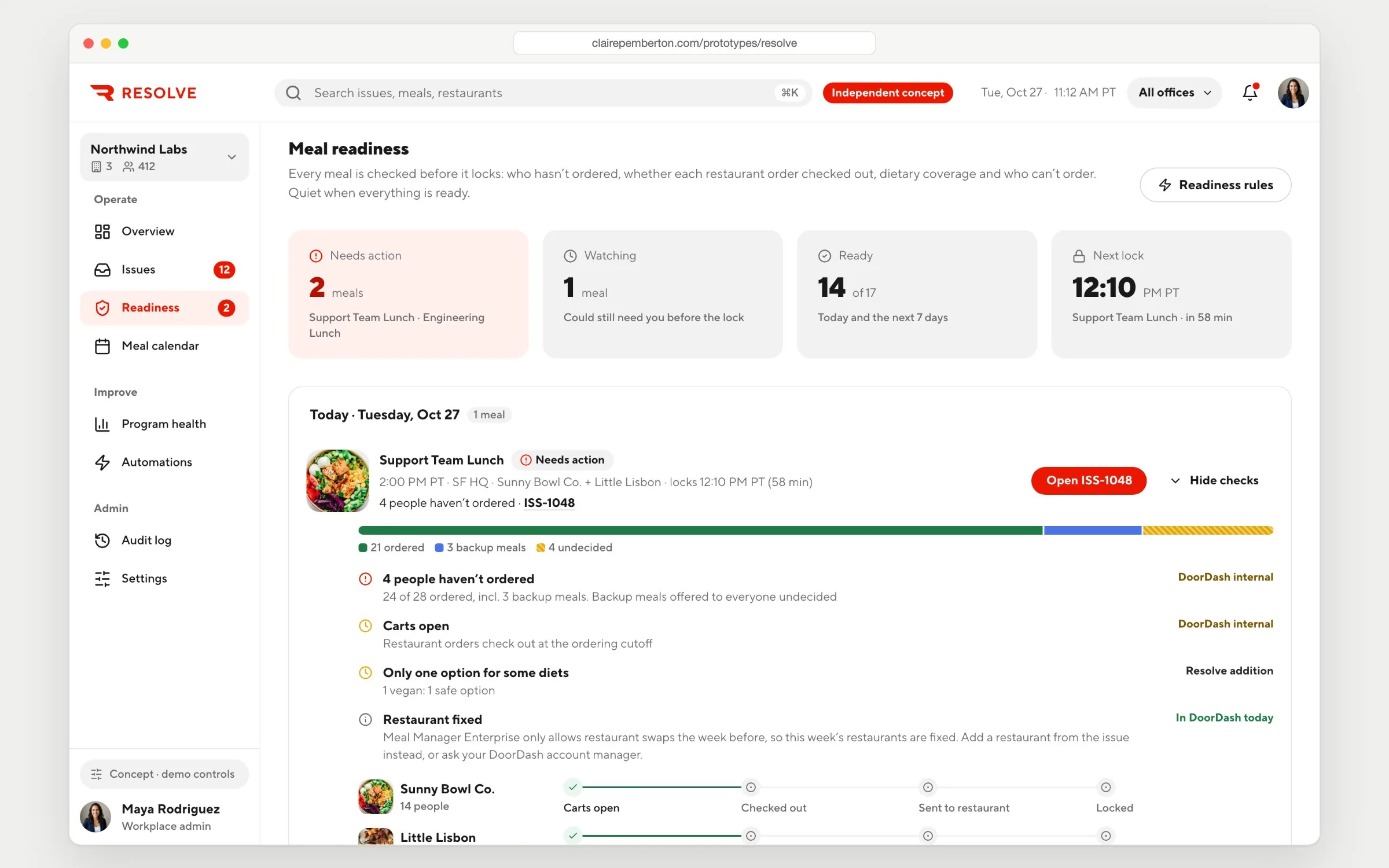Image resolution: width=1389 pixels, height=868 pixels.
Task: Click the Watching clock icon
Action: tap(571, 256)
